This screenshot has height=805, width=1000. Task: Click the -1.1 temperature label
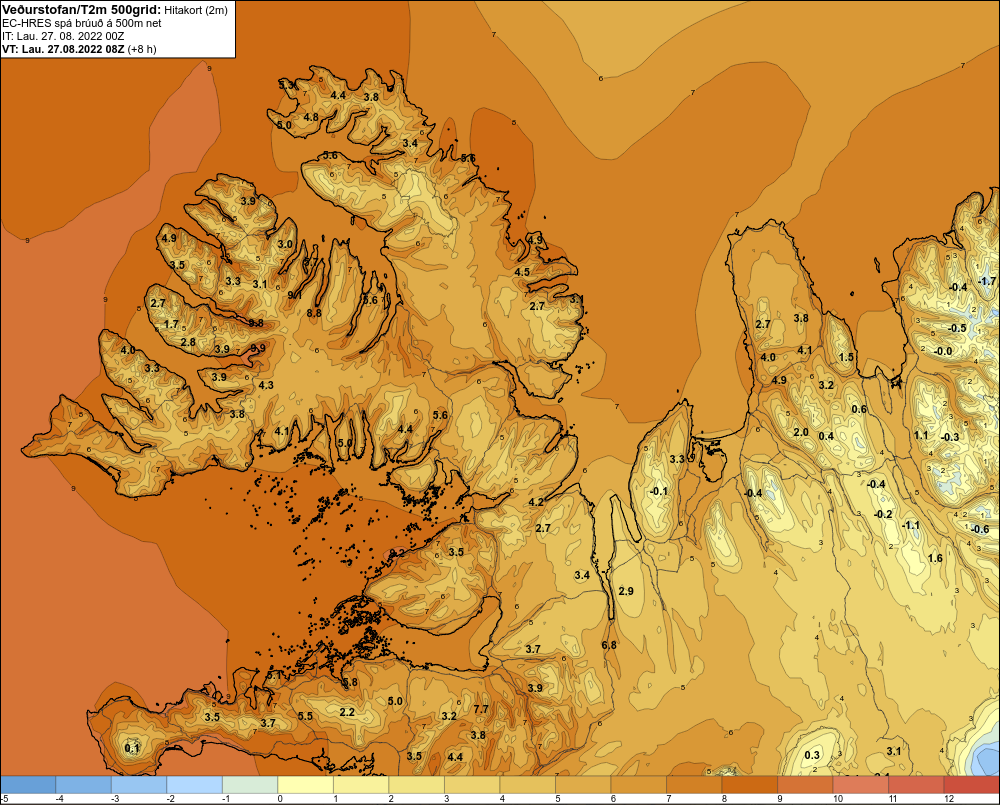[x=910, y=526]
